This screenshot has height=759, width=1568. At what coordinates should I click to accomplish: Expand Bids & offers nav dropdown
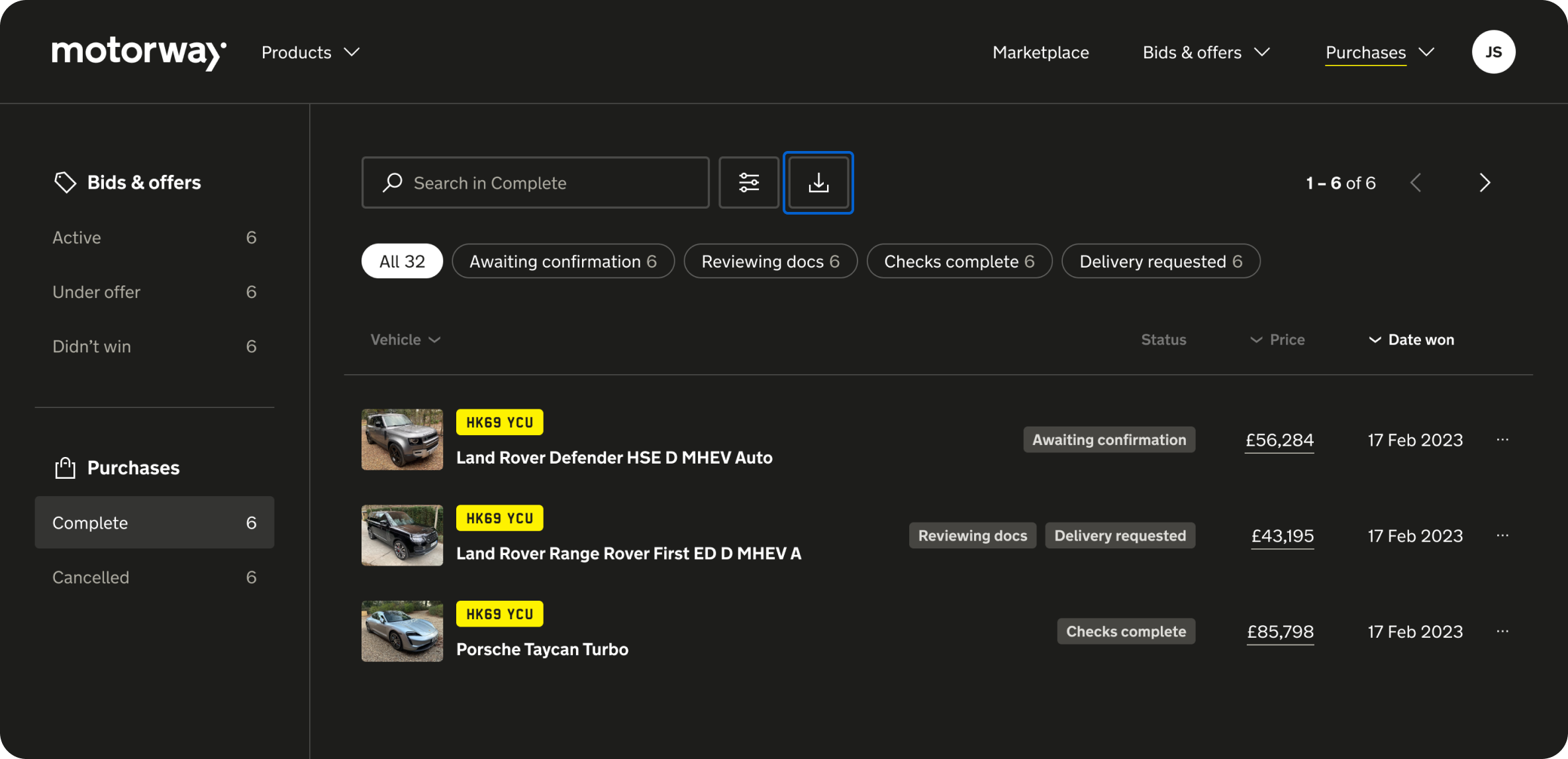[1206, 52]
